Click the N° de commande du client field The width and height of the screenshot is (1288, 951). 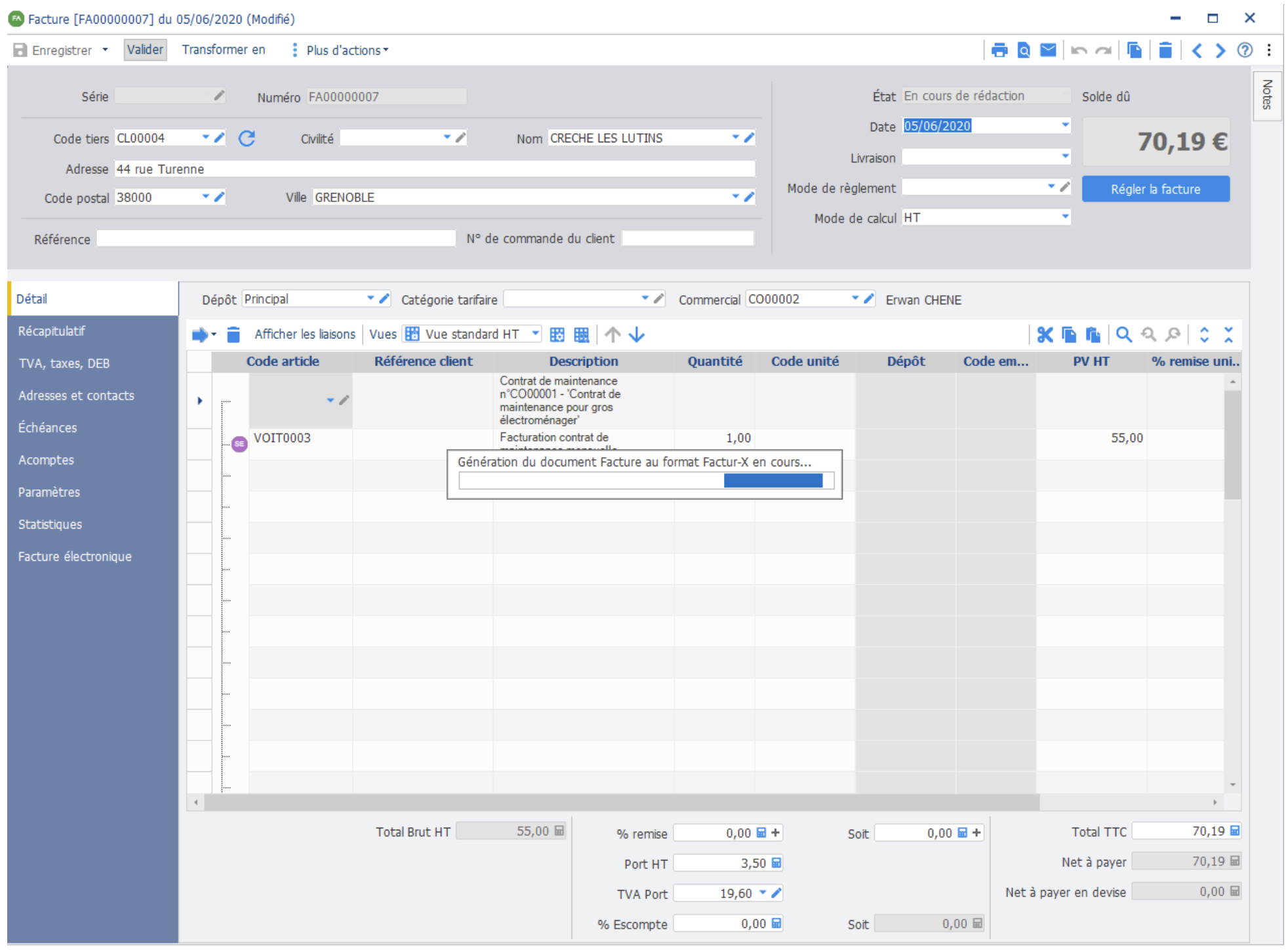[x=688, y=238]
